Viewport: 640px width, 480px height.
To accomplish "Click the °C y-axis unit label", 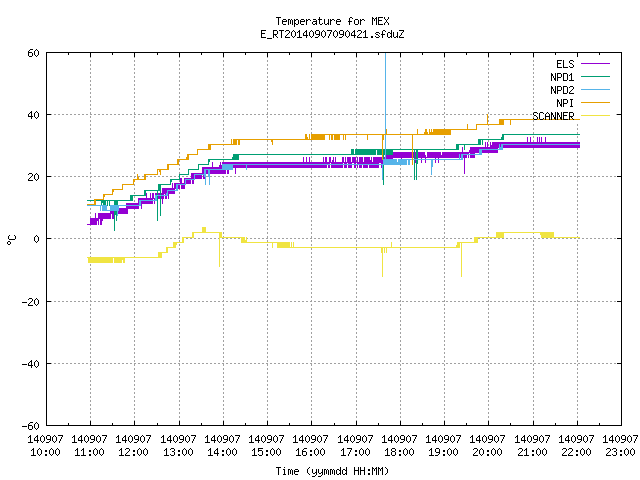I will tap(11, 240).
